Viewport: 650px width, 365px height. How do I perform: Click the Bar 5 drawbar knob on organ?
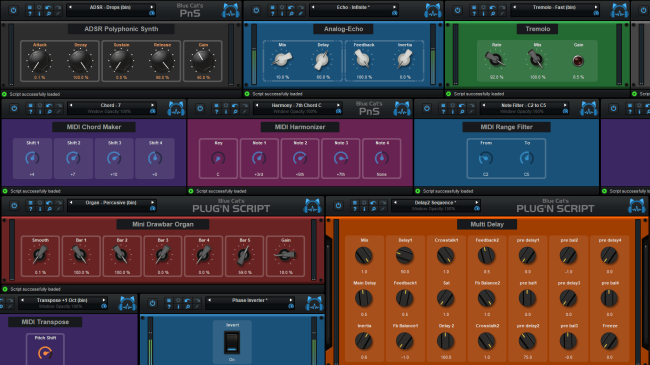point(244,255)
